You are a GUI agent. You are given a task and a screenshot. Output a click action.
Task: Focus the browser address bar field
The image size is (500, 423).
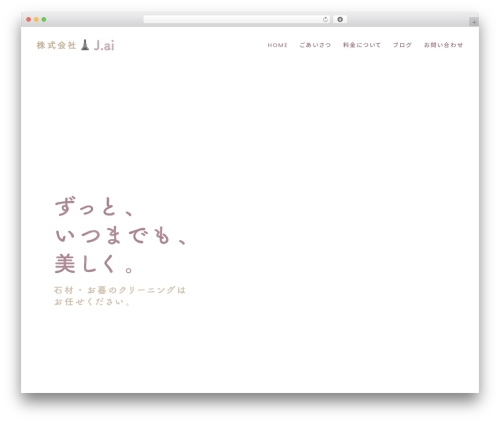pyautogui.click(x=236, y=20)
